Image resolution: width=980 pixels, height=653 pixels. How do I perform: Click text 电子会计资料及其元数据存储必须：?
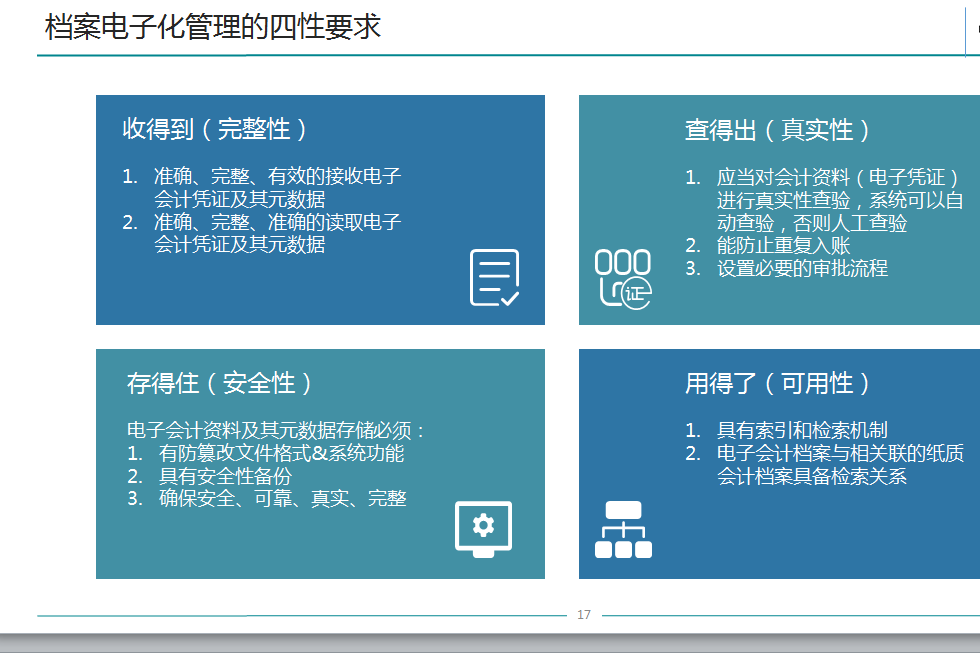coord(277,430)
